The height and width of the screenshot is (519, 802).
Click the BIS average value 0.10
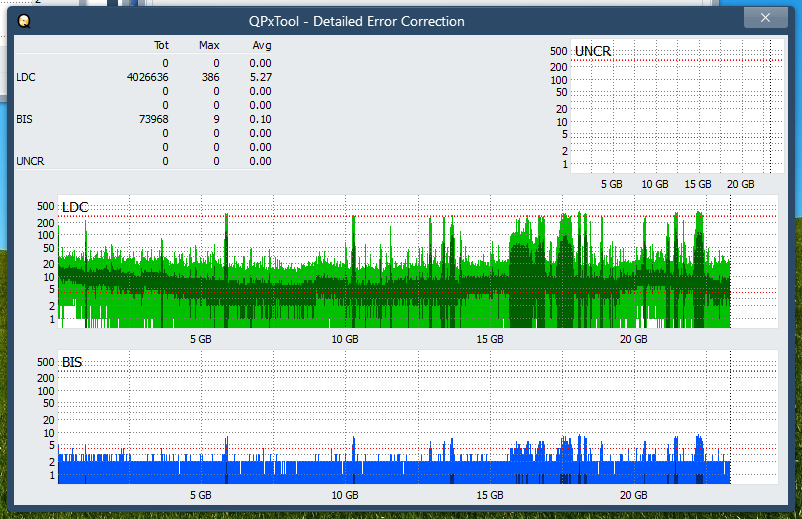click(x=260, y=119)
